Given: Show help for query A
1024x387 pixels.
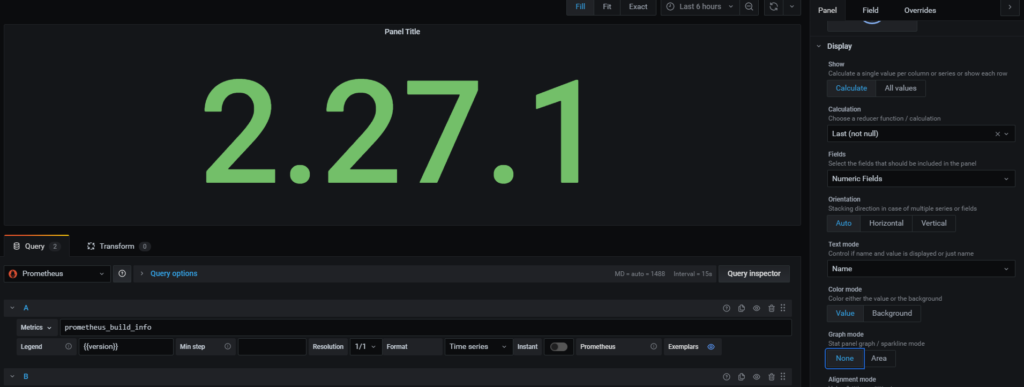Looking at the screenshot, I should 726,308.
